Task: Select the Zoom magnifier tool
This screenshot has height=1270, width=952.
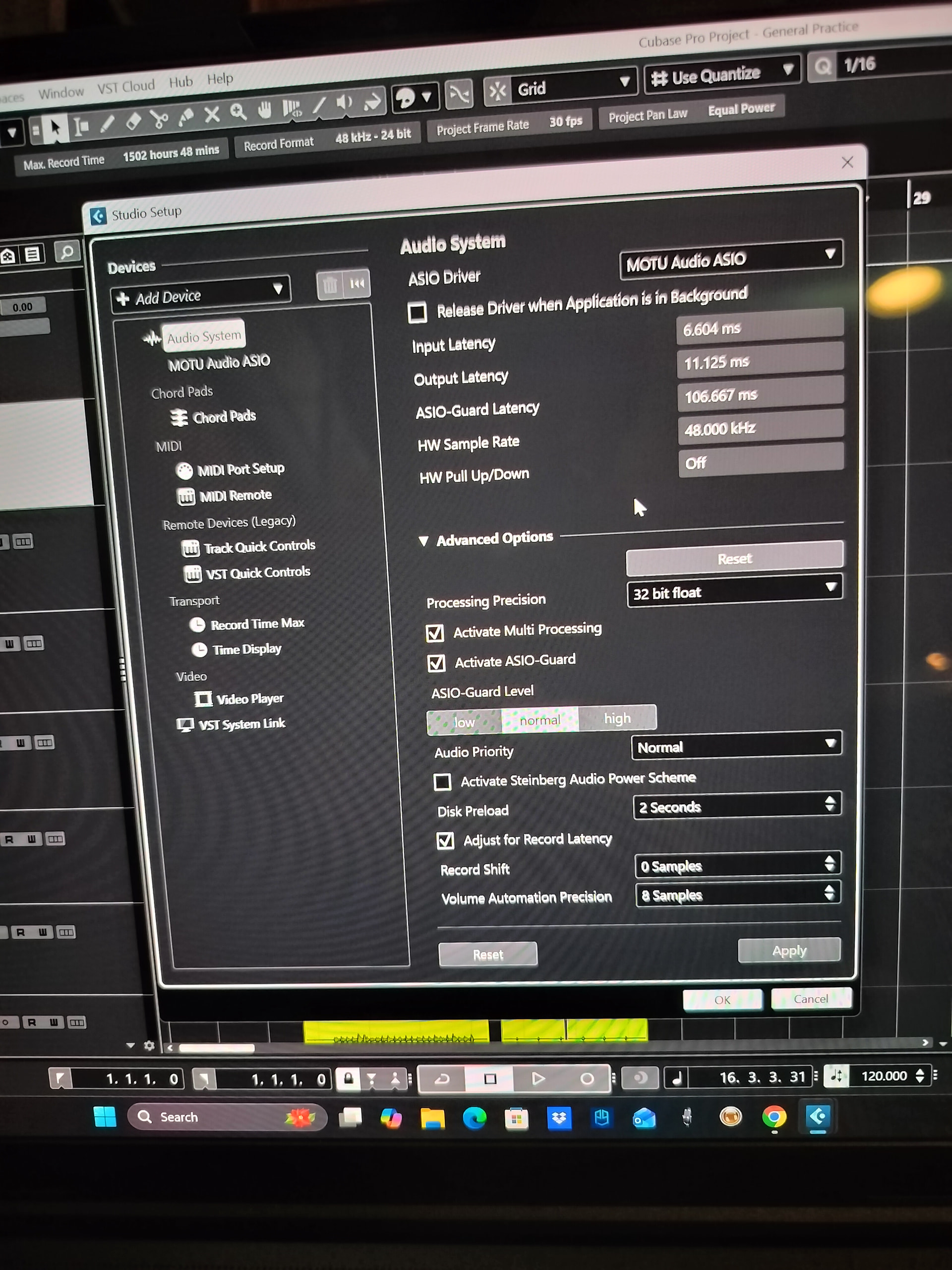Action: (238, 112)
